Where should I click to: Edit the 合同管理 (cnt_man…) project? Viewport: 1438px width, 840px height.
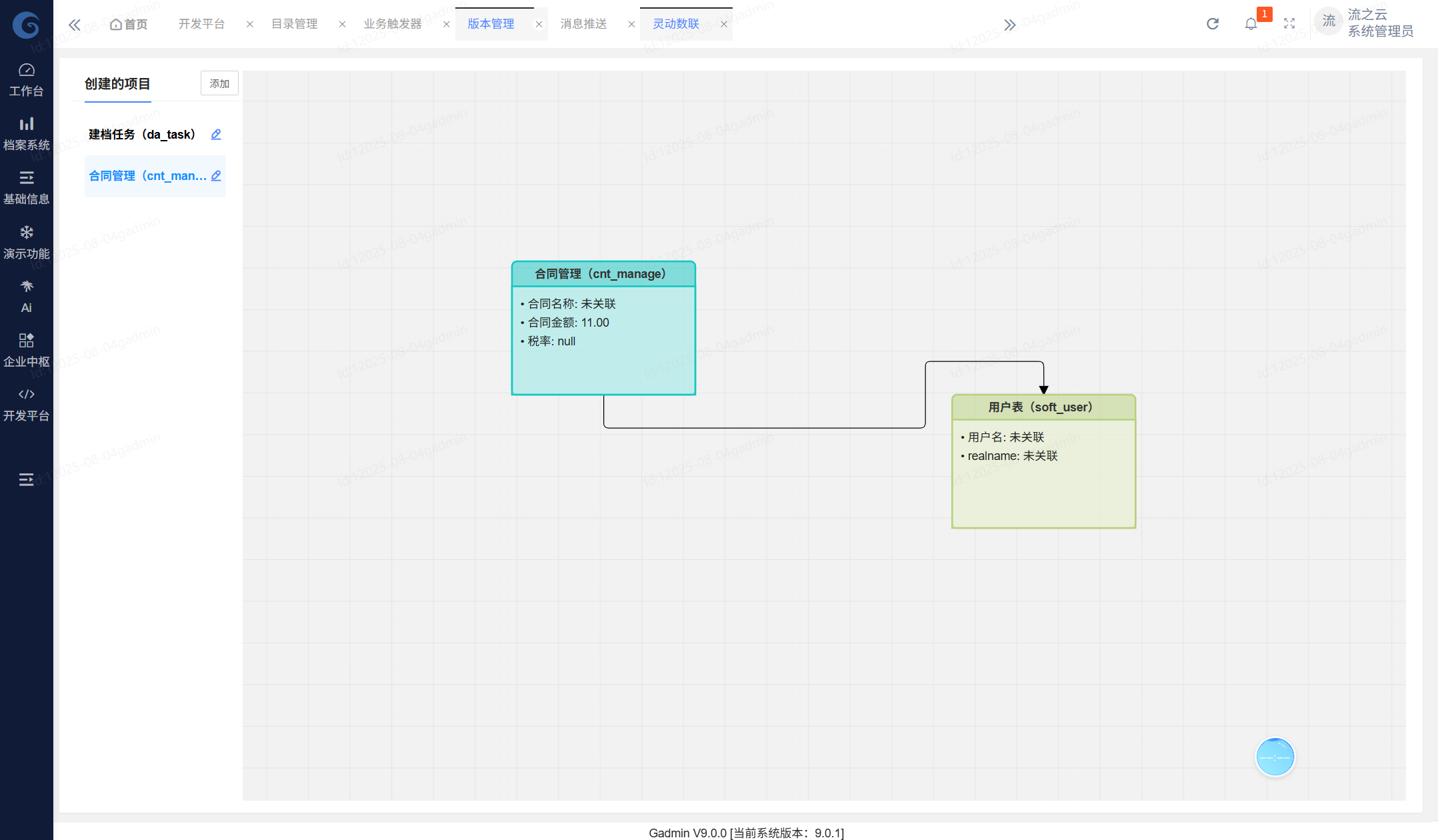(x=216, y=176)
